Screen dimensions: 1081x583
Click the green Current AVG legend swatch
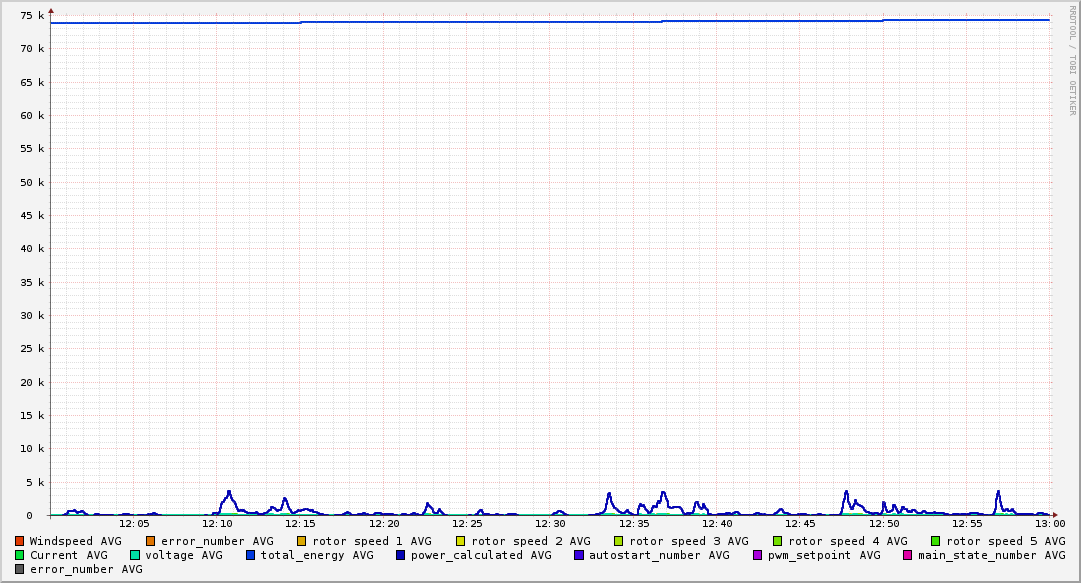[x=20, y=555]
